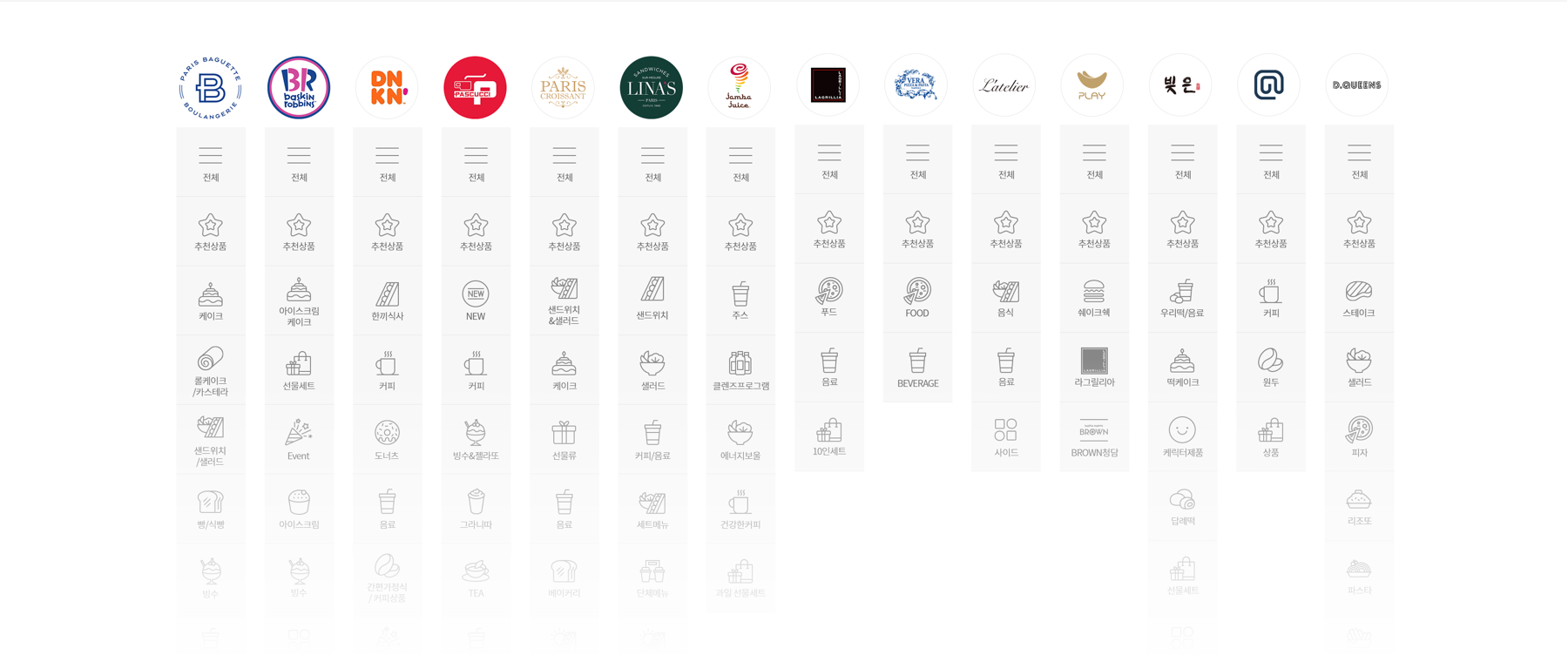The height and width of the screenshot is (655, 1568).
Task: Select 떡케이크 category
Action: pyautogui.click(x=1182, y=368)
